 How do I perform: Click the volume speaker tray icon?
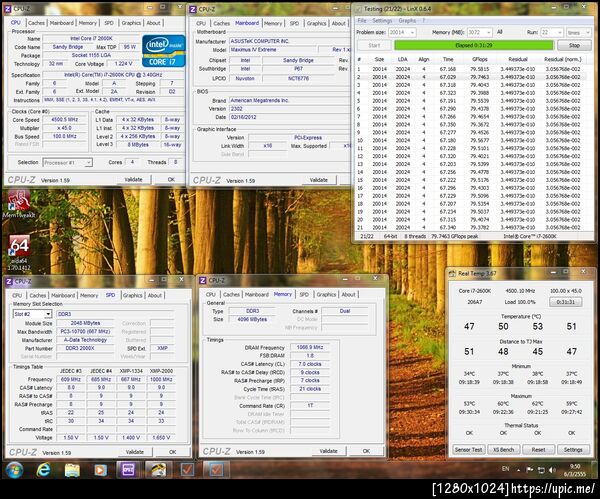pyautogui.click(x=552, y=470)
